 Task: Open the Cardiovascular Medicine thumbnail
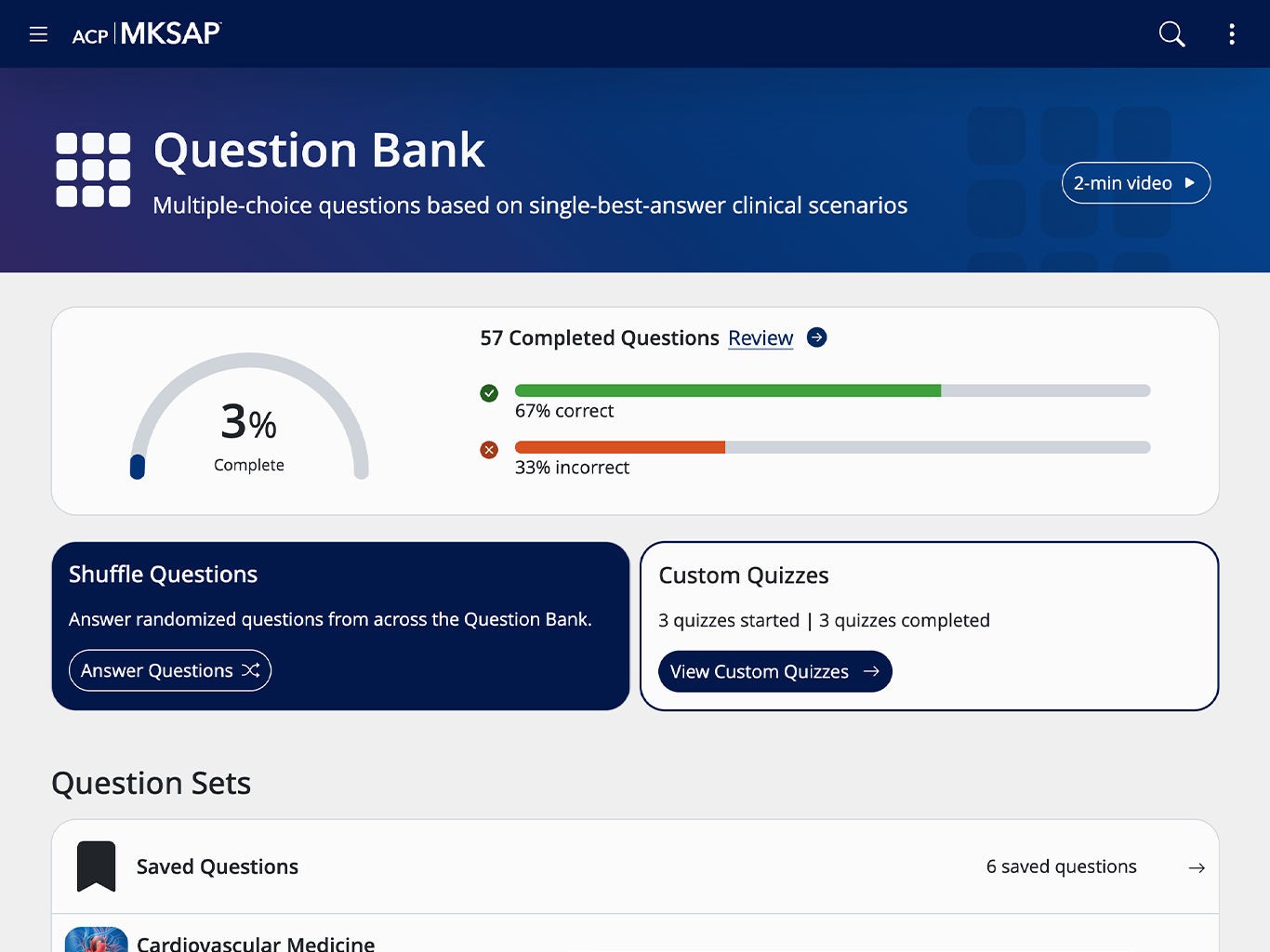tap(96, 940)
